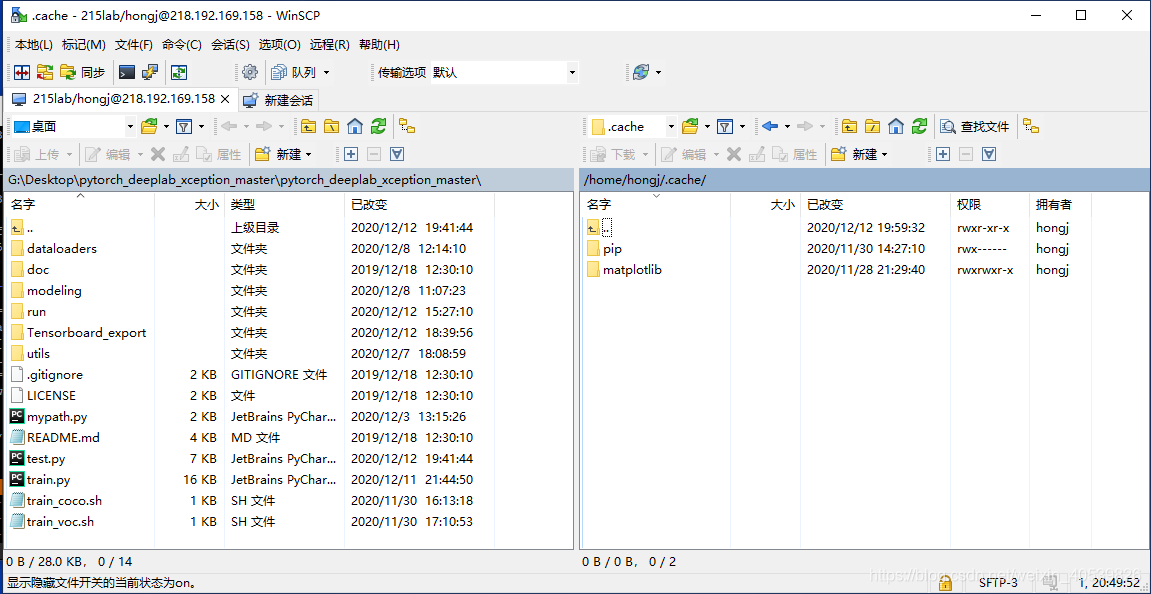Click Select Files plus icon in local panel
Viewport: 1151px width, 594px height.
[x=351, y=154]
